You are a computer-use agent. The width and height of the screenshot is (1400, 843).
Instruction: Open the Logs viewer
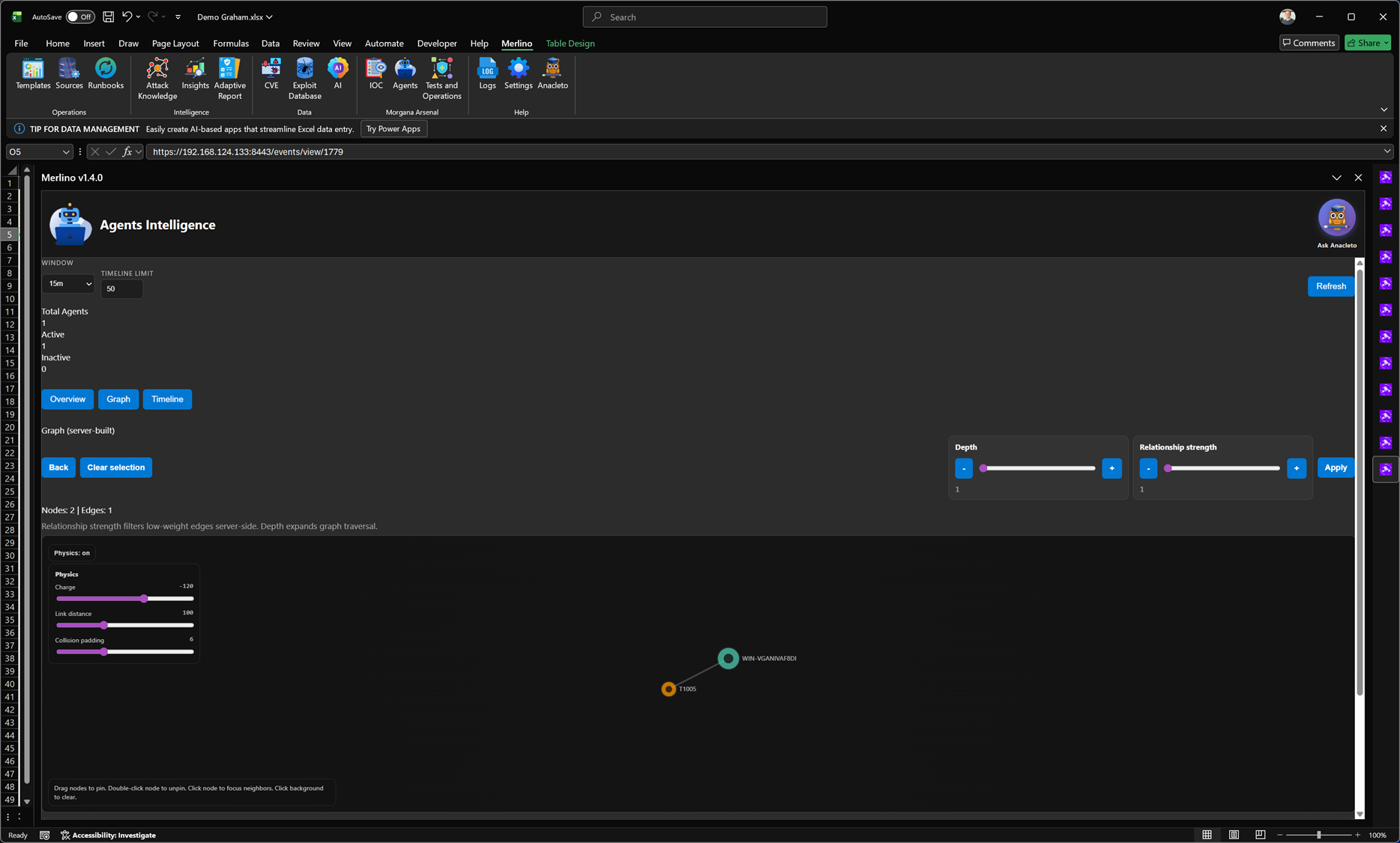tap(487, 74)
